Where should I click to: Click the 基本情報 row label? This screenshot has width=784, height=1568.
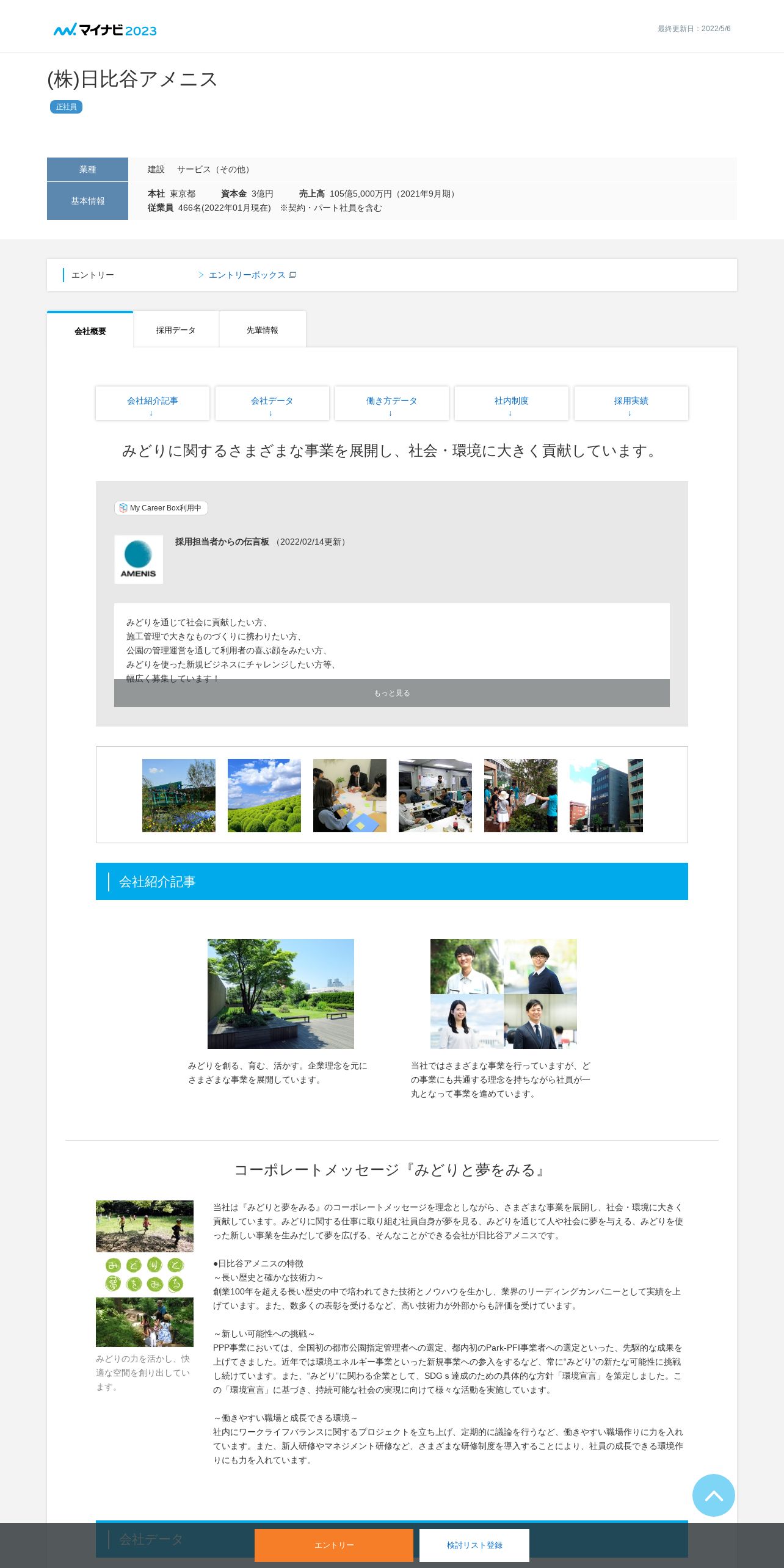point(87,201)
